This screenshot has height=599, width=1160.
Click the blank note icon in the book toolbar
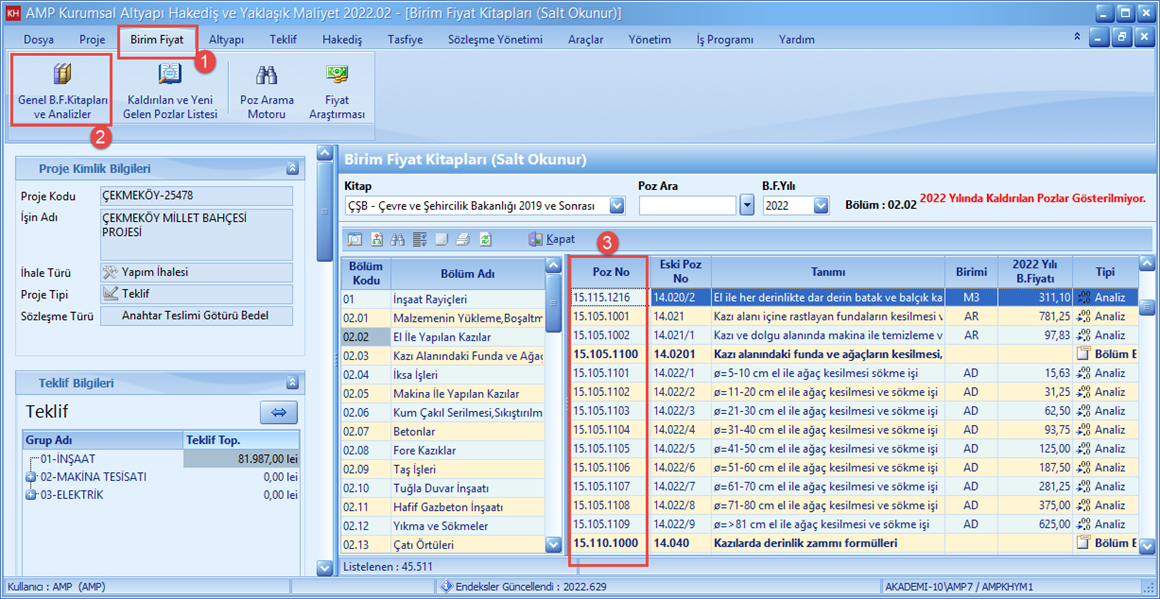(x=442, y=240)
